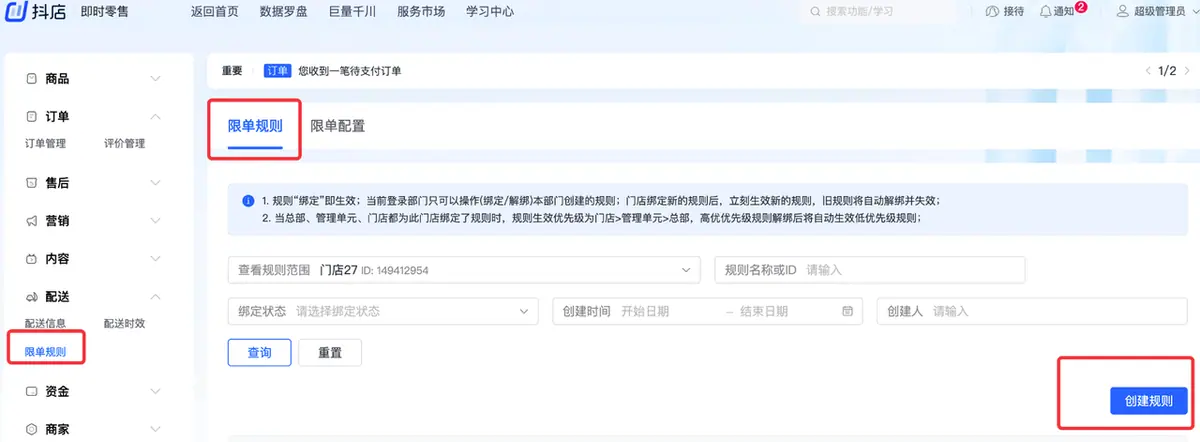Click the 资金 sidebar icon

pyautogui.click(x=32, y=391)
